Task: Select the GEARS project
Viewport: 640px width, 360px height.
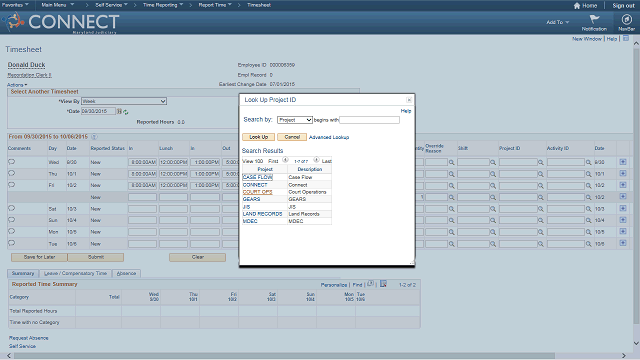Action: click(x=251, y=199)
